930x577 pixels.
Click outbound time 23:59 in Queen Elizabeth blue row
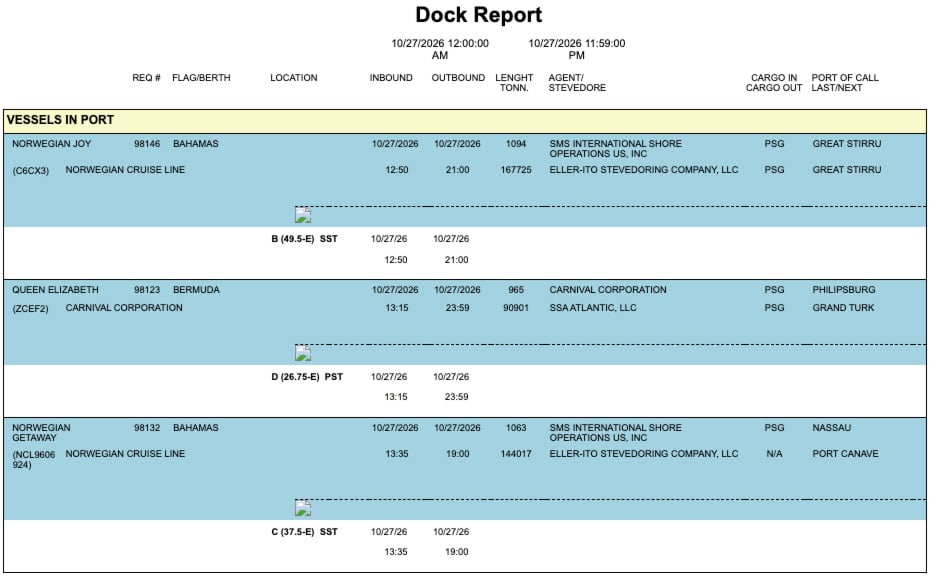pyautogui.click(x=457, y=308)
